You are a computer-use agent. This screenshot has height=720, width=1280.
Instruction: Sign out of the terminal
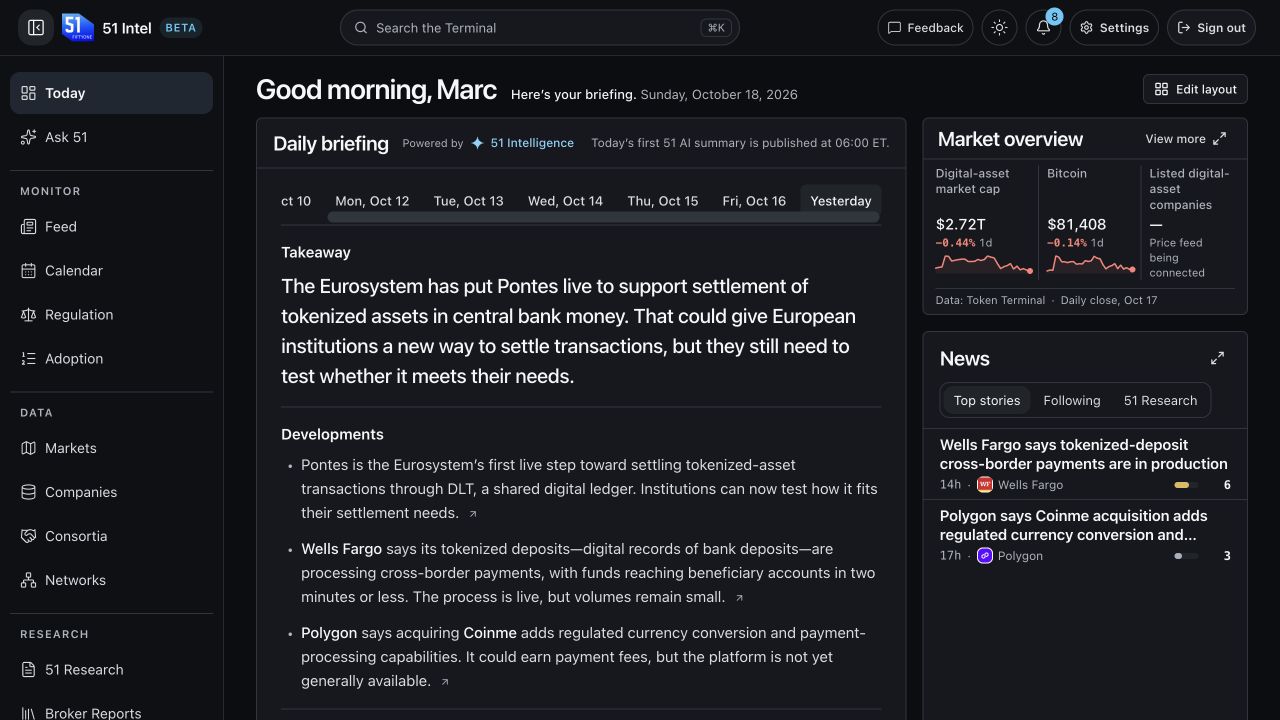pos(1211,28)
